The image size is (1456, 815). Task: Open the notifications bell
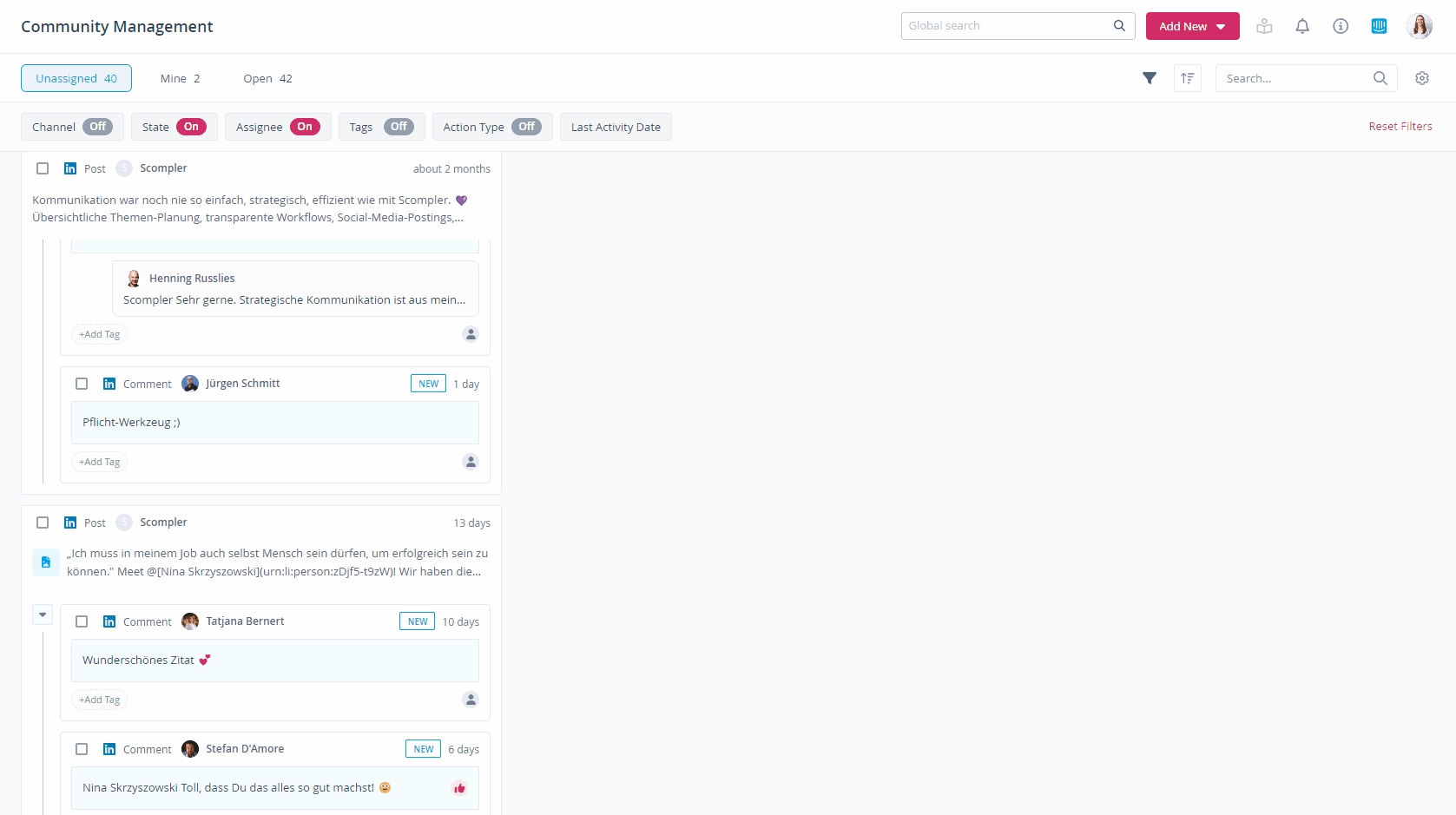(1301, 26)
